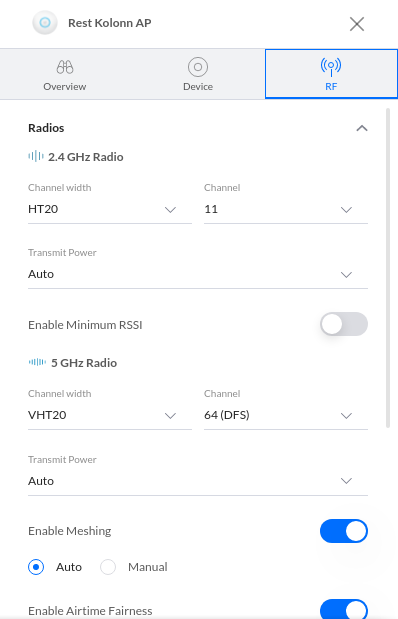Click the Rest Kolonn AP device icon
398x619 pixels.
click(45, 23)
